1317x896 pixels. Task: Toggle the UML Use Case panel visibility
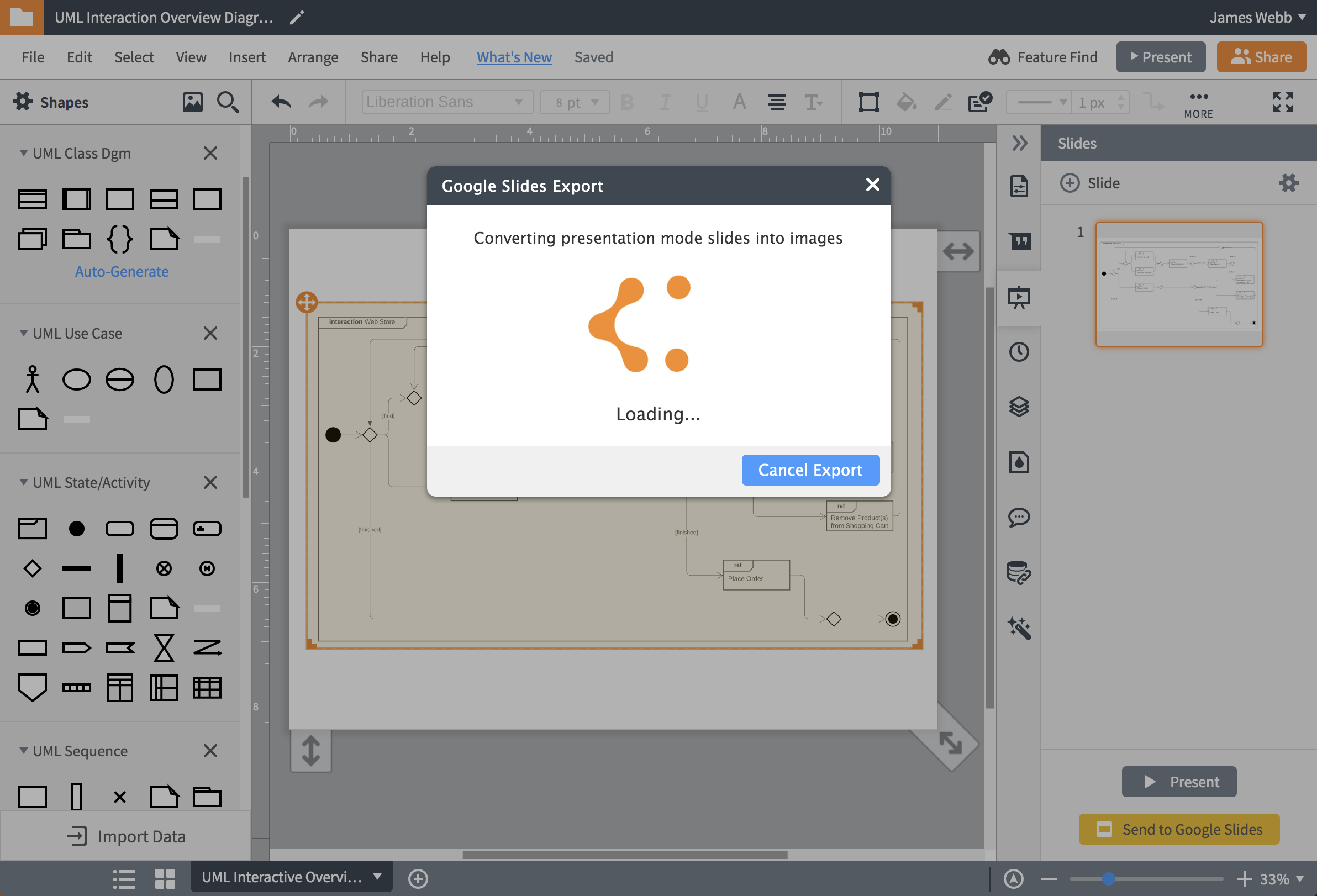pyautogui.click(x=22, y=333)
